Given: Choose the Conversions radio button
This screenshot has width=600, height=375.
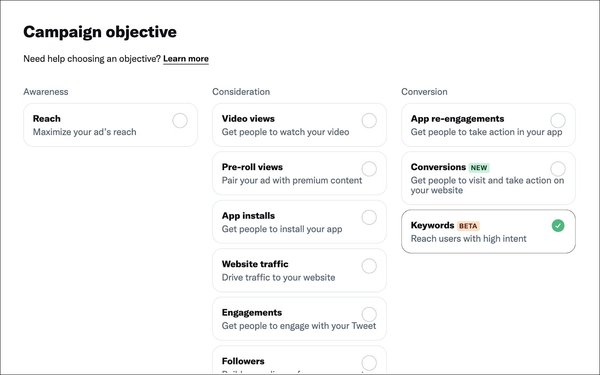Looking at the screenshot, I should [558, 169].
